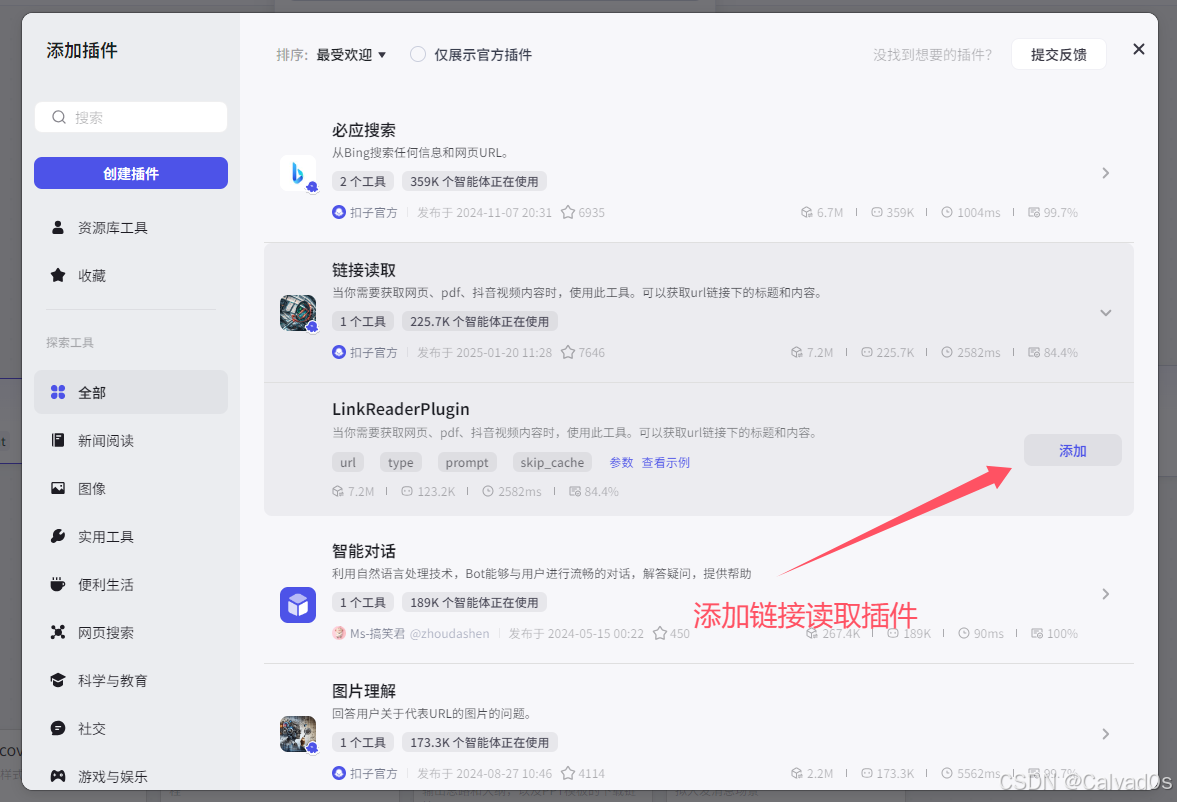Click the 图片理解 plugin title
This screenshot has width=1177, height=802.
tap(364, 691)
